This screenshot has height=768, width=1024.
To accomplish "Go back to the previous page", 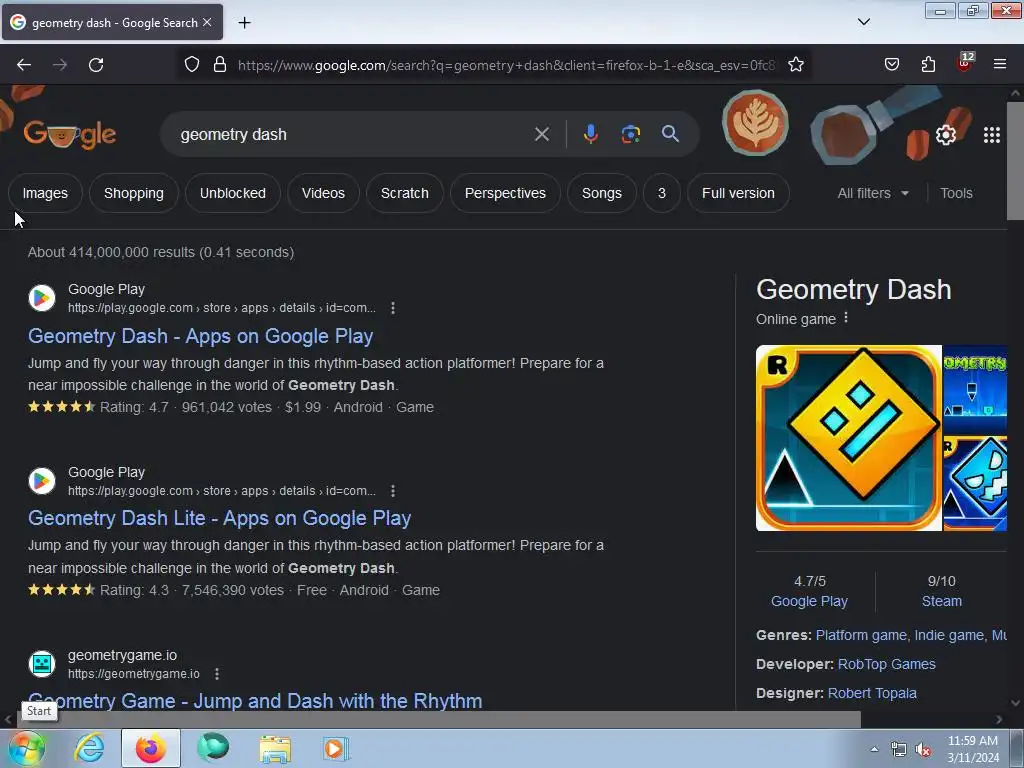I will tap(24, 65).
